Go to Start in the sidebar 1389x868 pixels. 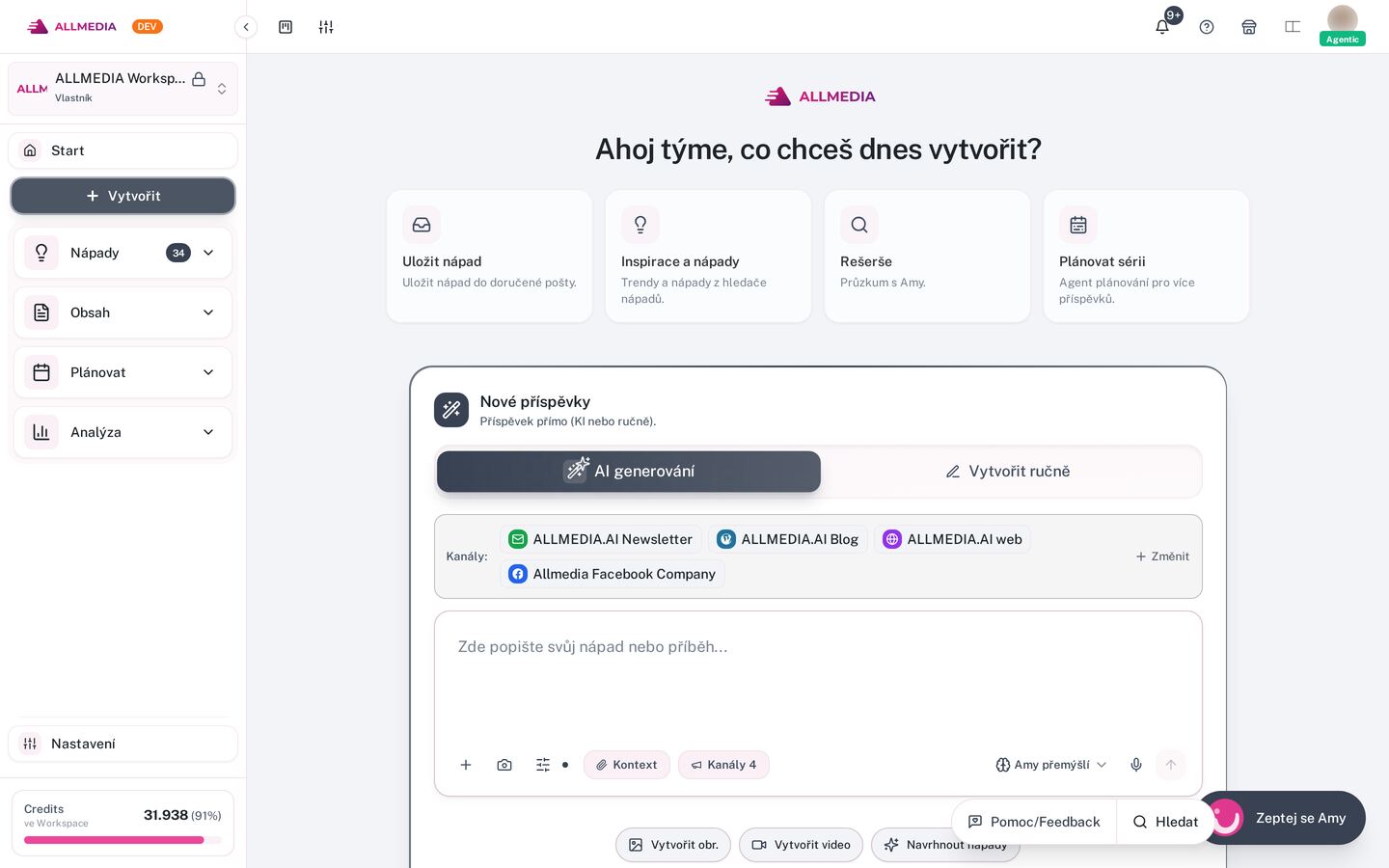pos(123,150)
